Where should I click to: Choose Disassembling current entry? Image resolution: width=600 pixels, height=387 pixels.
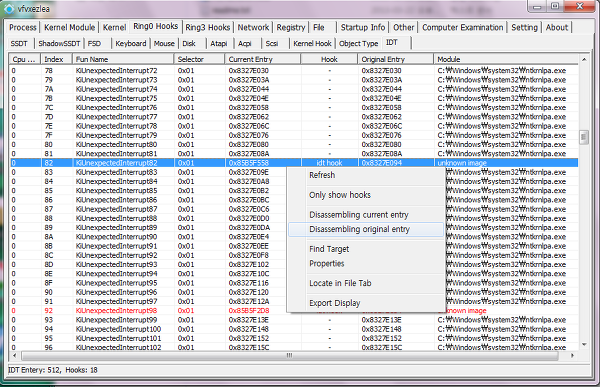click(x=365, y=215)
